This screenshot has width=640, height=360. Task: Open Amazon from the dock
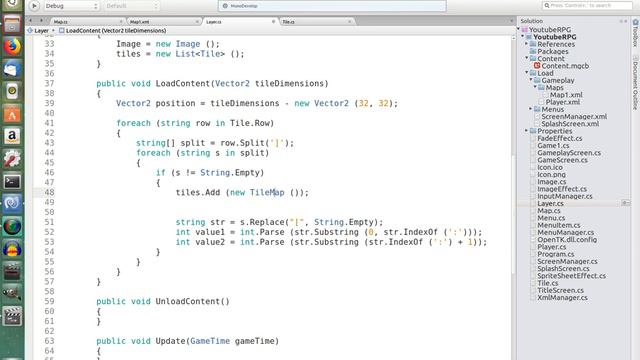click(12, 136)
